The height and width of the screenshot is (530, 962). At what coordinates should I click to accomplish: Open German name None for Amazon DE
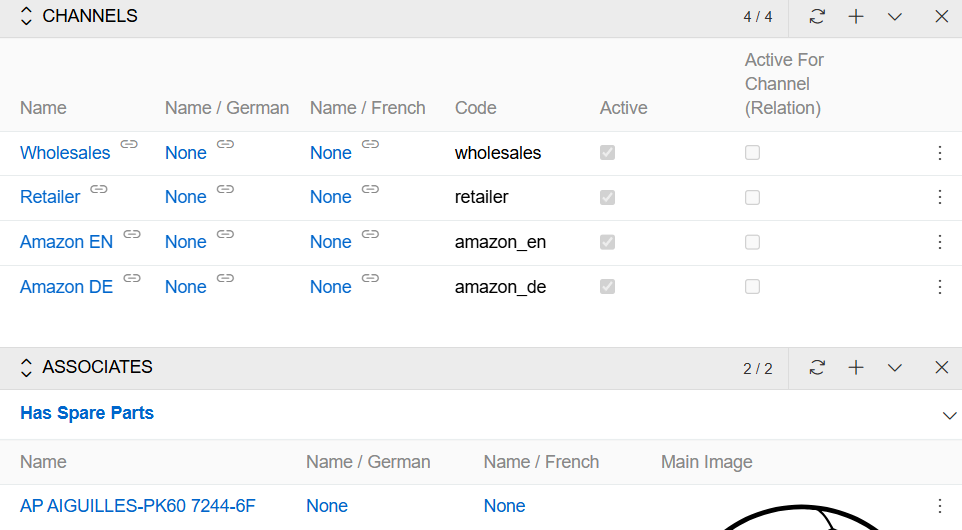point(185,286)
